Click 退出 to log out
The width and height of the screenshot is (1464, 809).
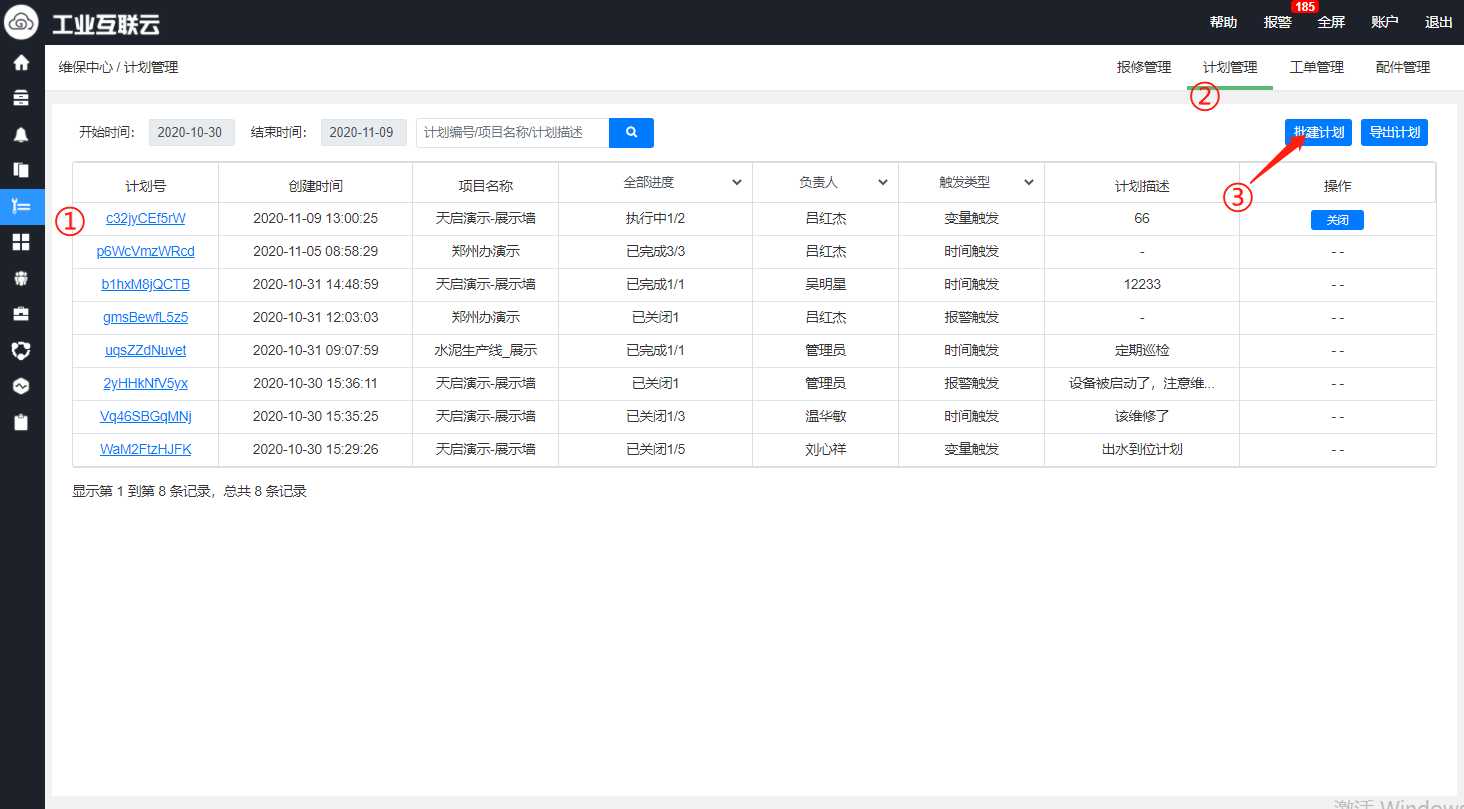1439,23
